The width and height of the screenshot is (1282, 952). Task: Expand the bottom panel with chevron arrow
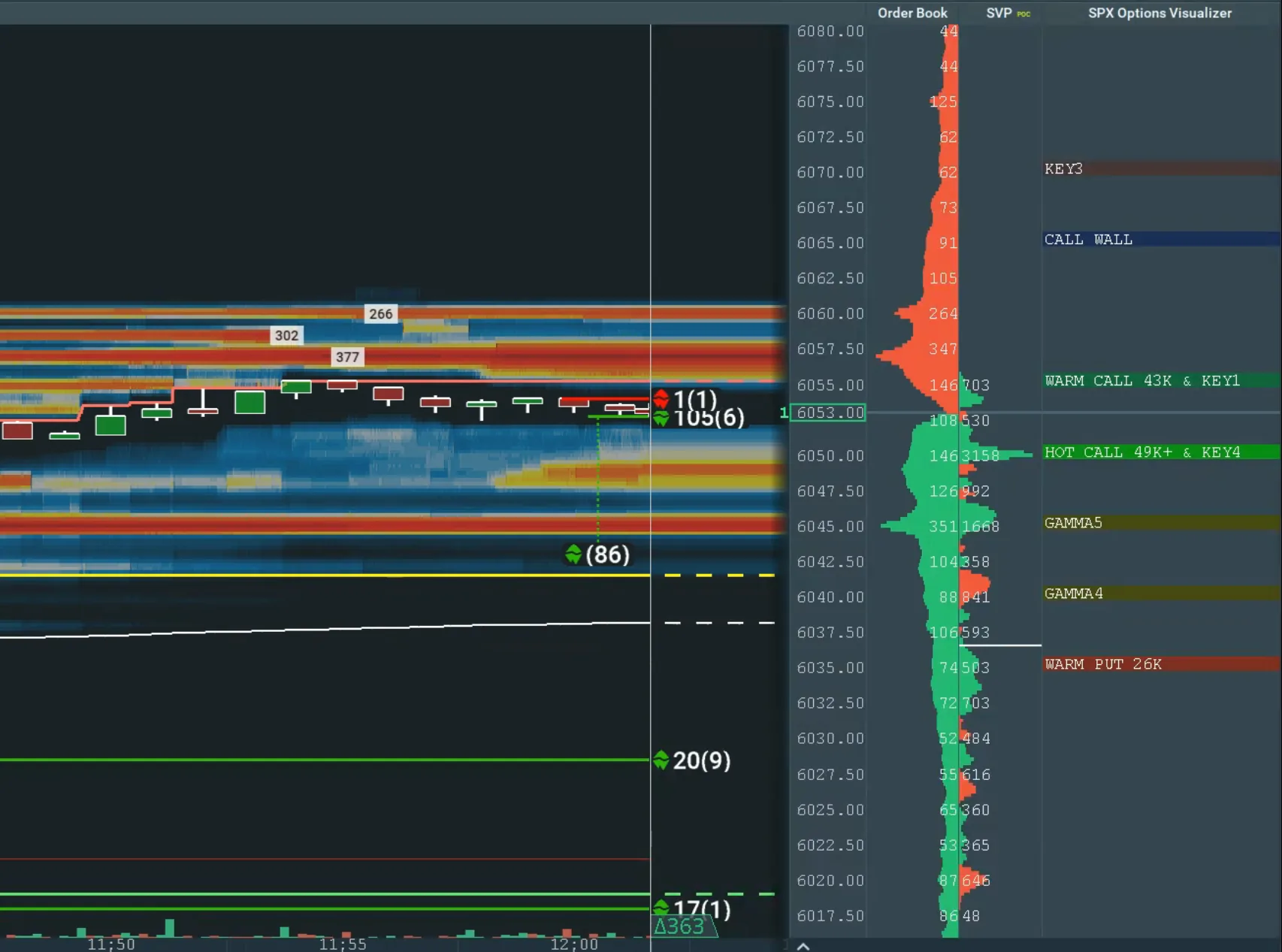[803, 946]
